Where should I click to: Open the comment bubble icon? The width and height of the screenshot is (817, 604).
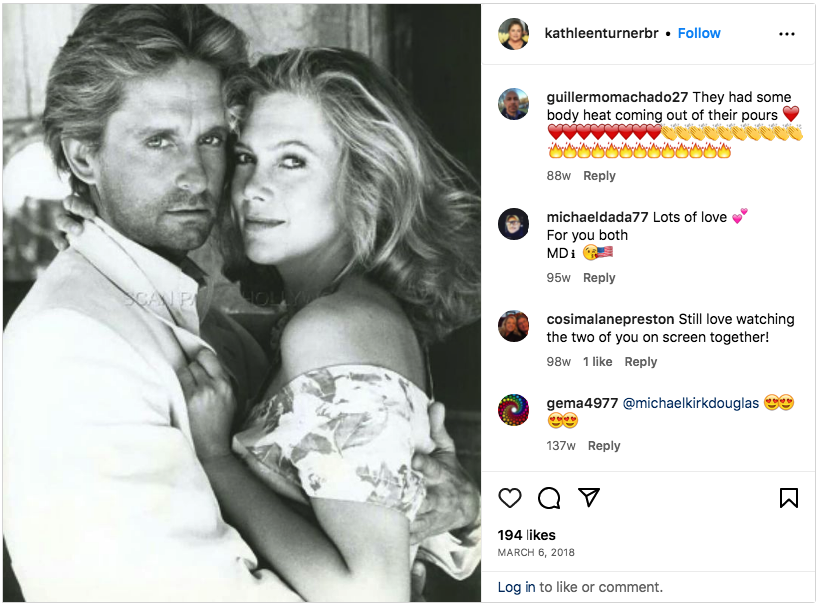(549, 498)
